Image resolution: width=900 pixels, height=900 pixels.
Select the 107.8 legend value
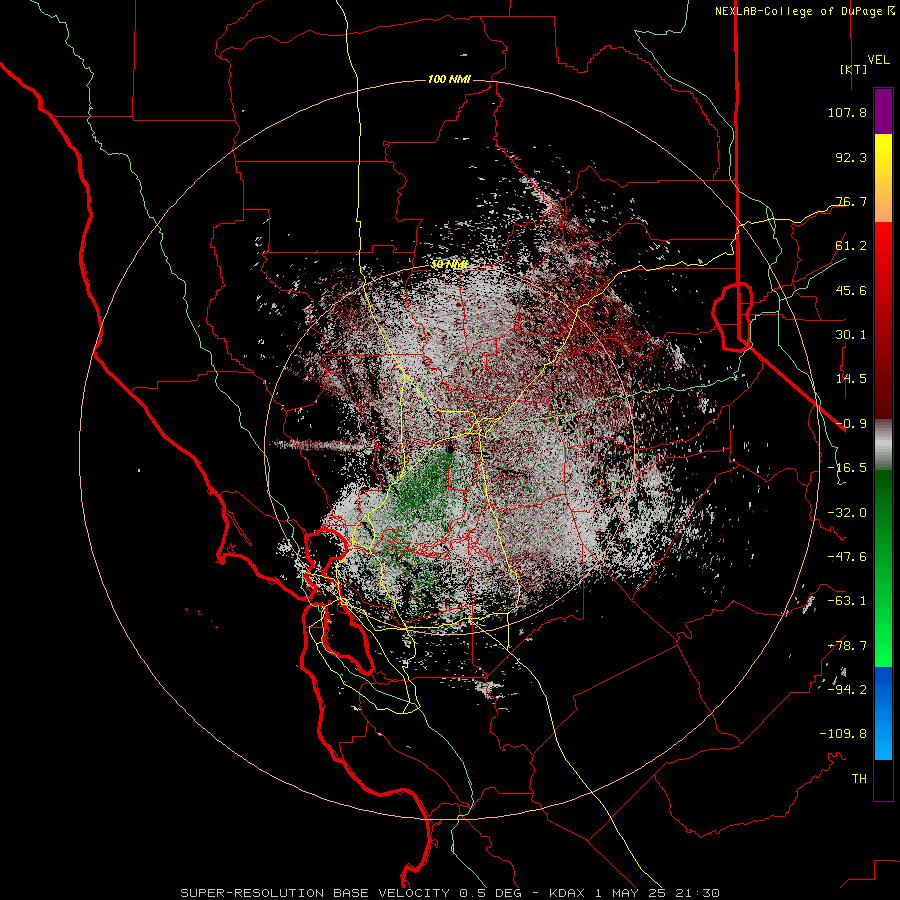click(847, 112)
